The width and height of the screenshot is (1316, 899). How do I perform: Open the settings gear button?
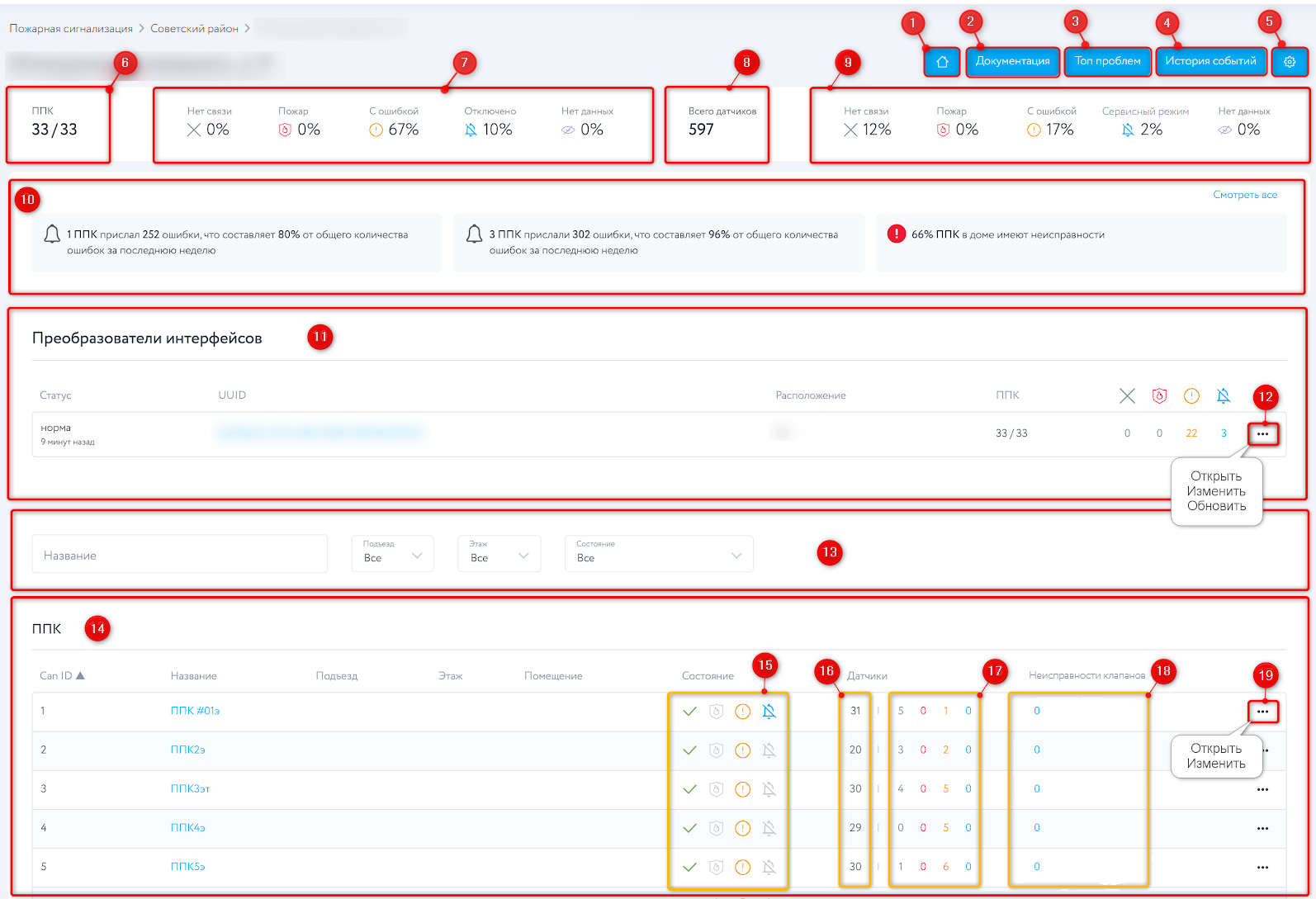coord(1290,62)
